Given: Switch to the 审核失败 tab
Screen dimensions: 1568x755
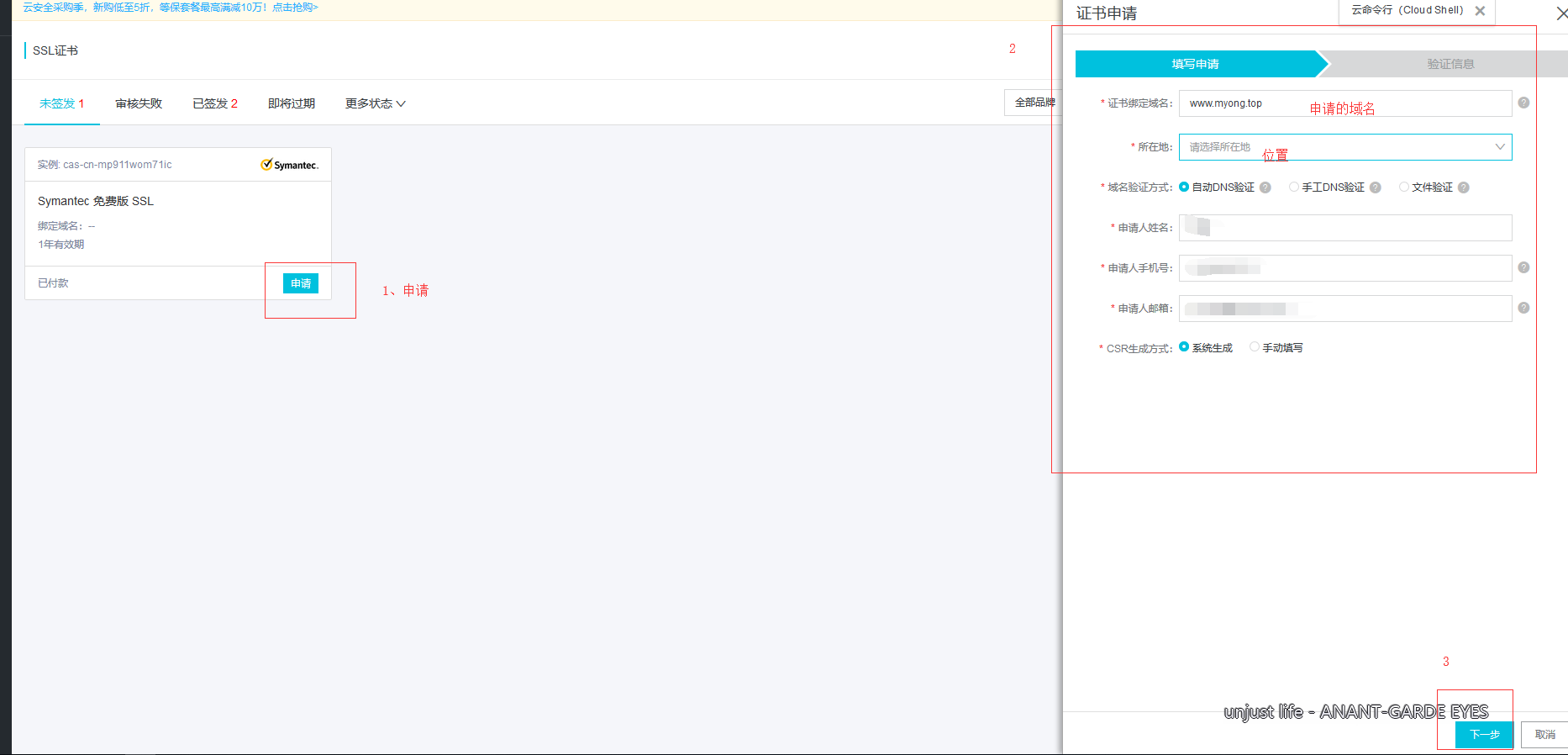Looking at the screenshot, I should [139, 103].
